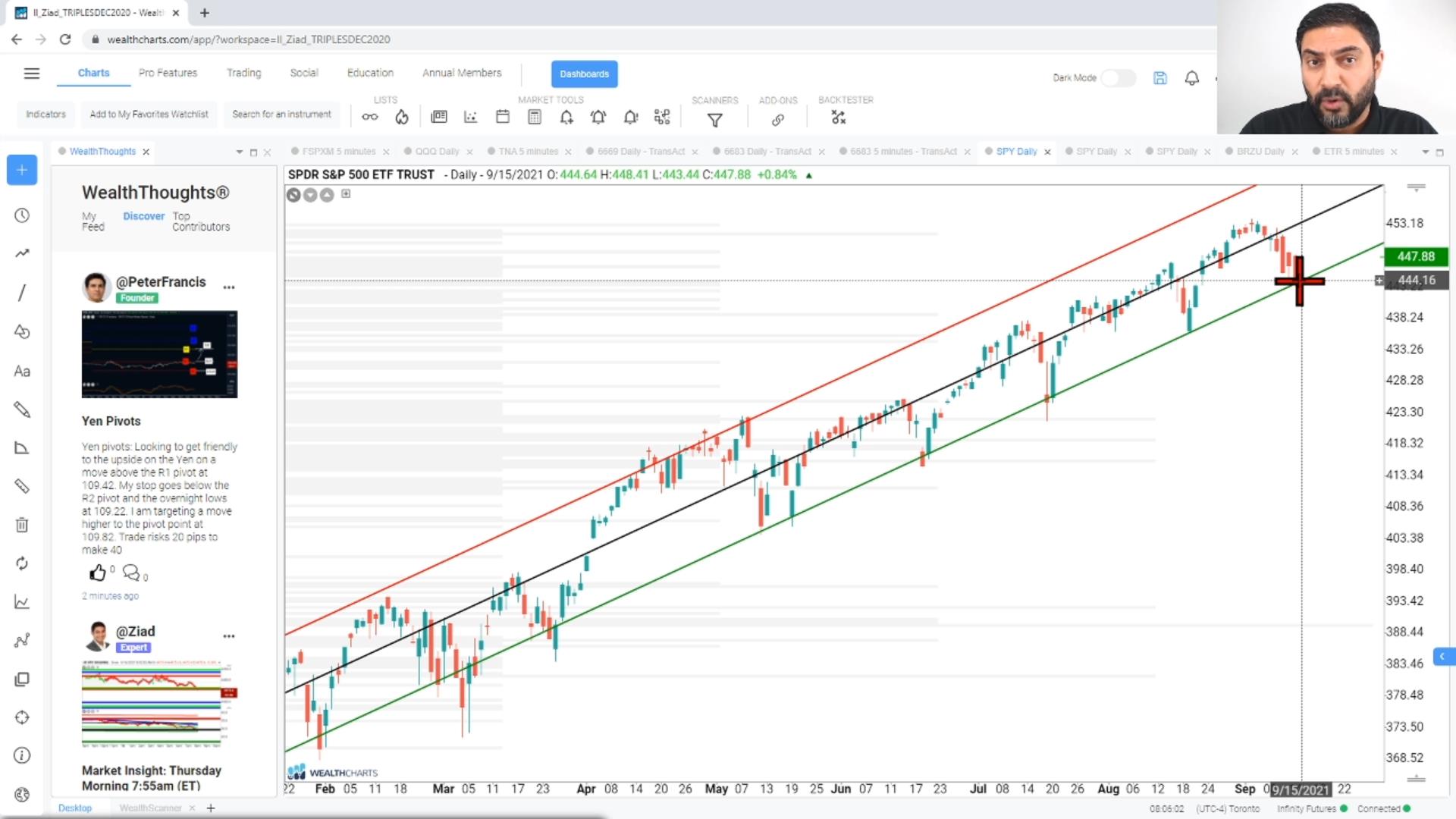Open the add-ons link icon
Image resolution: width=1456 pixels, height=819 pixels.
tap(778, 120)
